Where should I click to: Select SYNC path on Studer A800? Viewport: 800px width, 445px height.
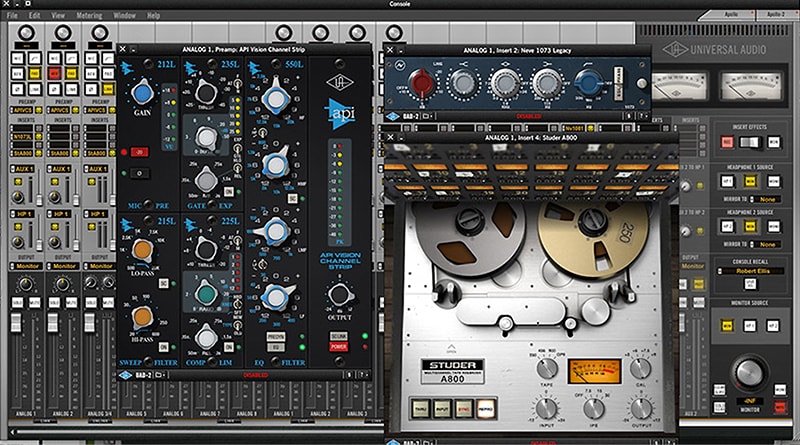tap(464, 409)
